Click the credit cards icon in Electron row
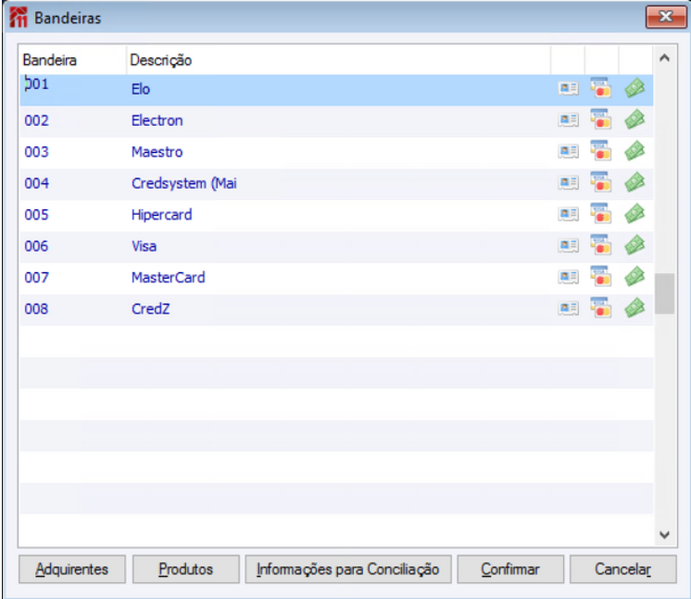The width and height of the screenshot is (691, 599). click(601, 119)
